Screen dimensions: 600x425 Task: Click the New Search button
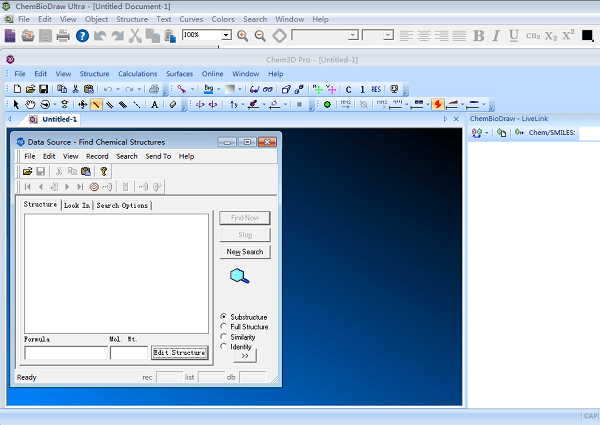(x=245, y=252)
